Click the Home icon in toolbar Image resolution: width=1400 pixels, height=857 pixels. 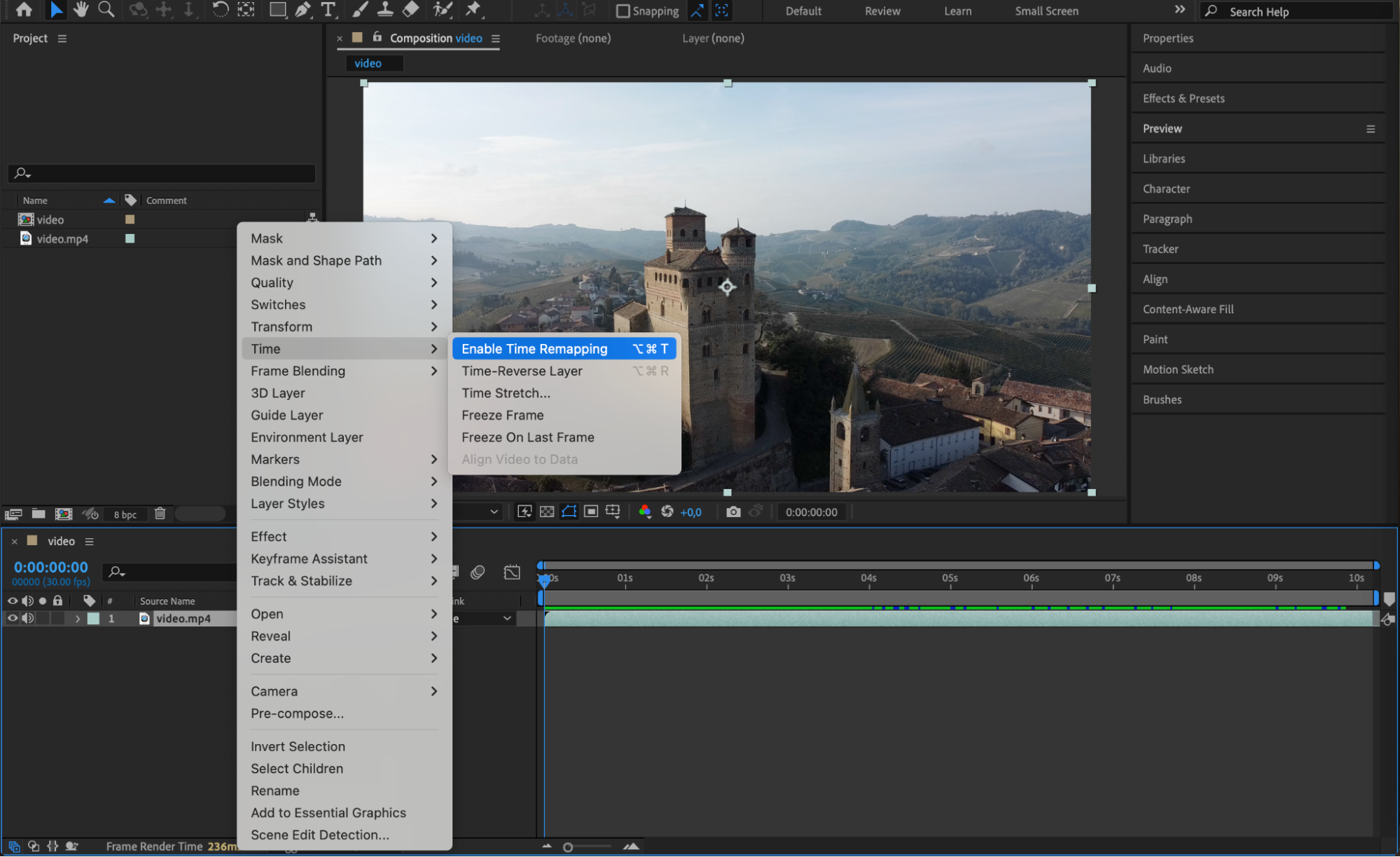(24, 10)
